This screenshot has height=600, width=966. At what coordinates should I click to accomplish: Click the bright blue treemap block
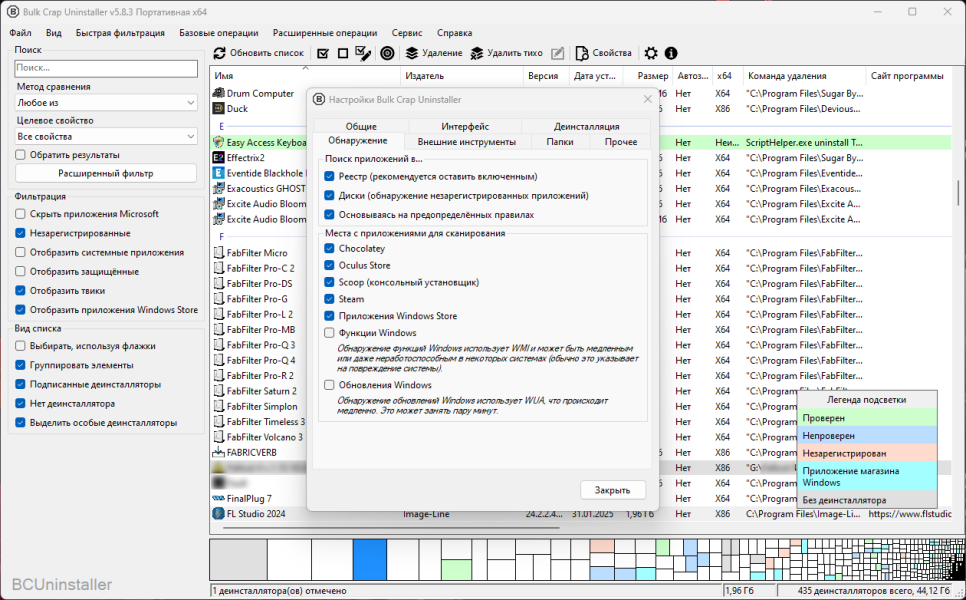point(370,559)
